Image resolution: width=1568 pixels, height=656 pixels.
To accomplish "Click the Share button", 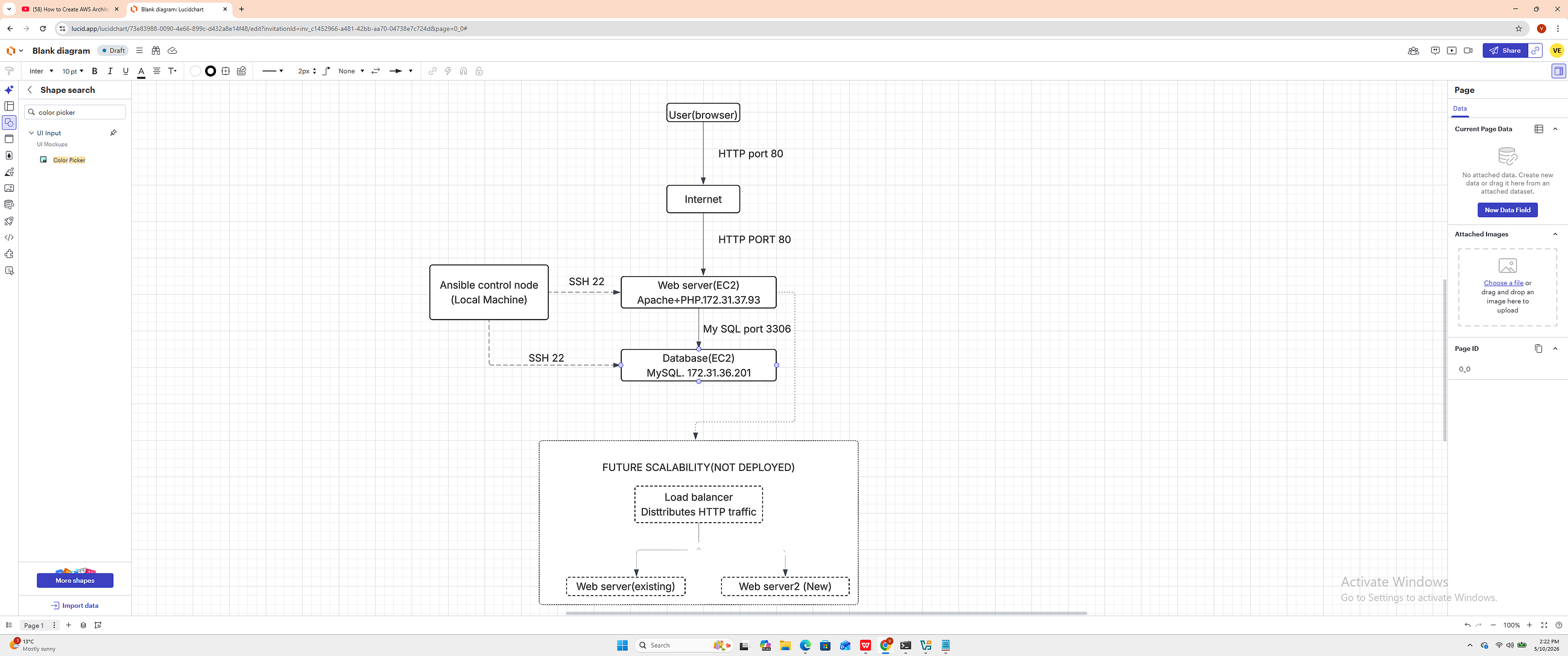I will click(1505, 51).
